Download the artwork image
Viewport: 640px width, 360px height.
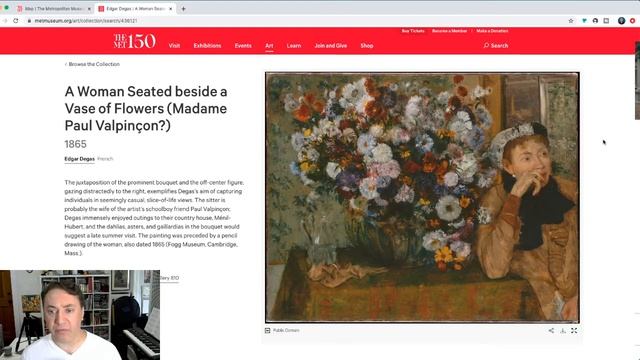[563, 331]
